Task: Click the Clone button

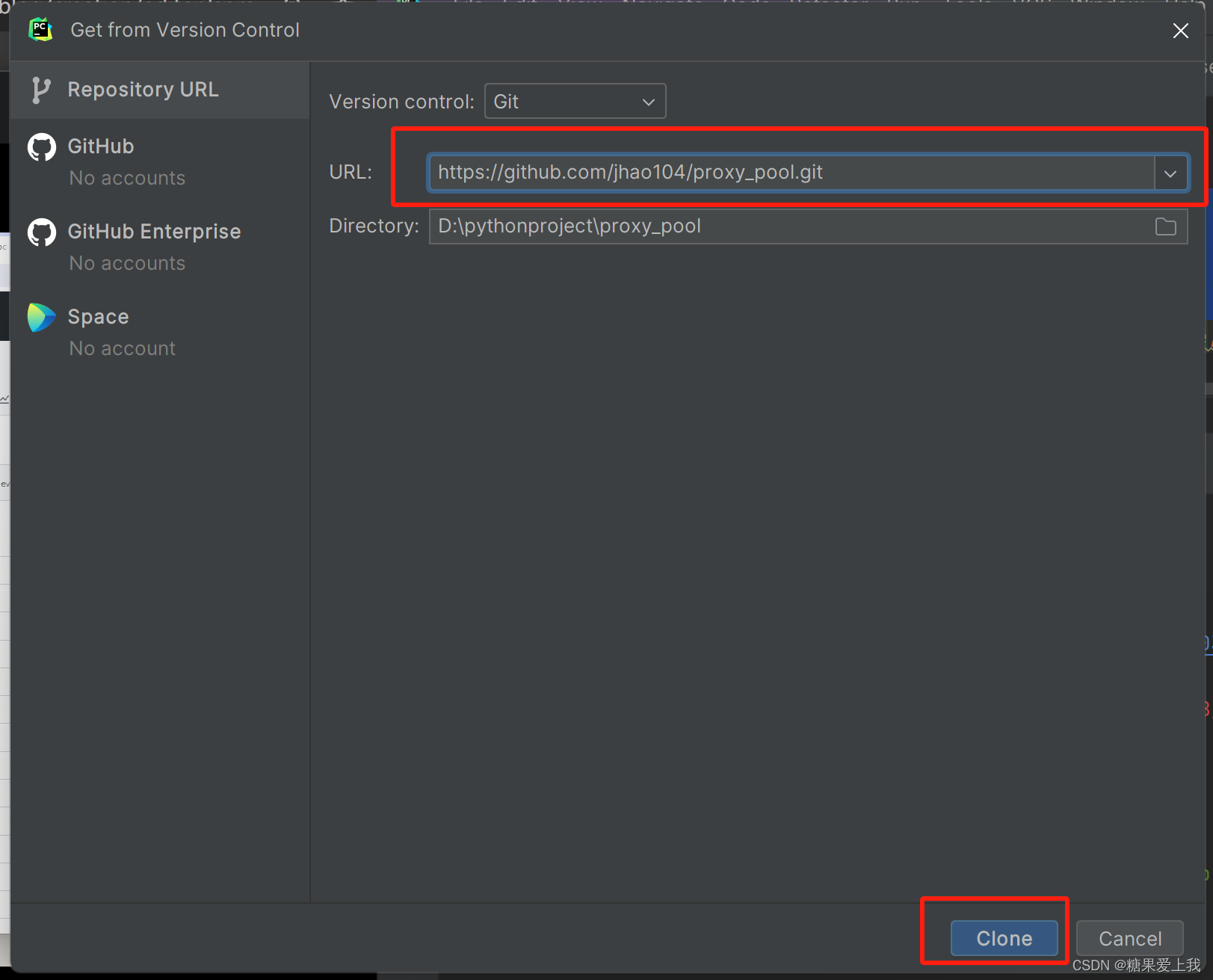Action: click(x=1004, y=938)
